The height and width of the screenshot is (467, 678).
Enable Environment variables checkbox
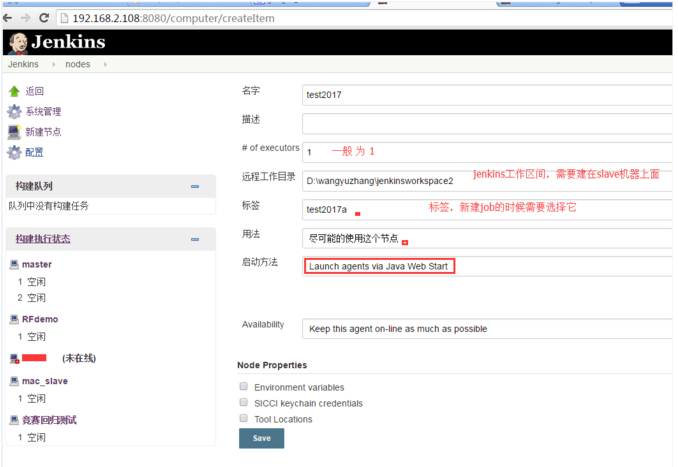[x=243, y=386]
